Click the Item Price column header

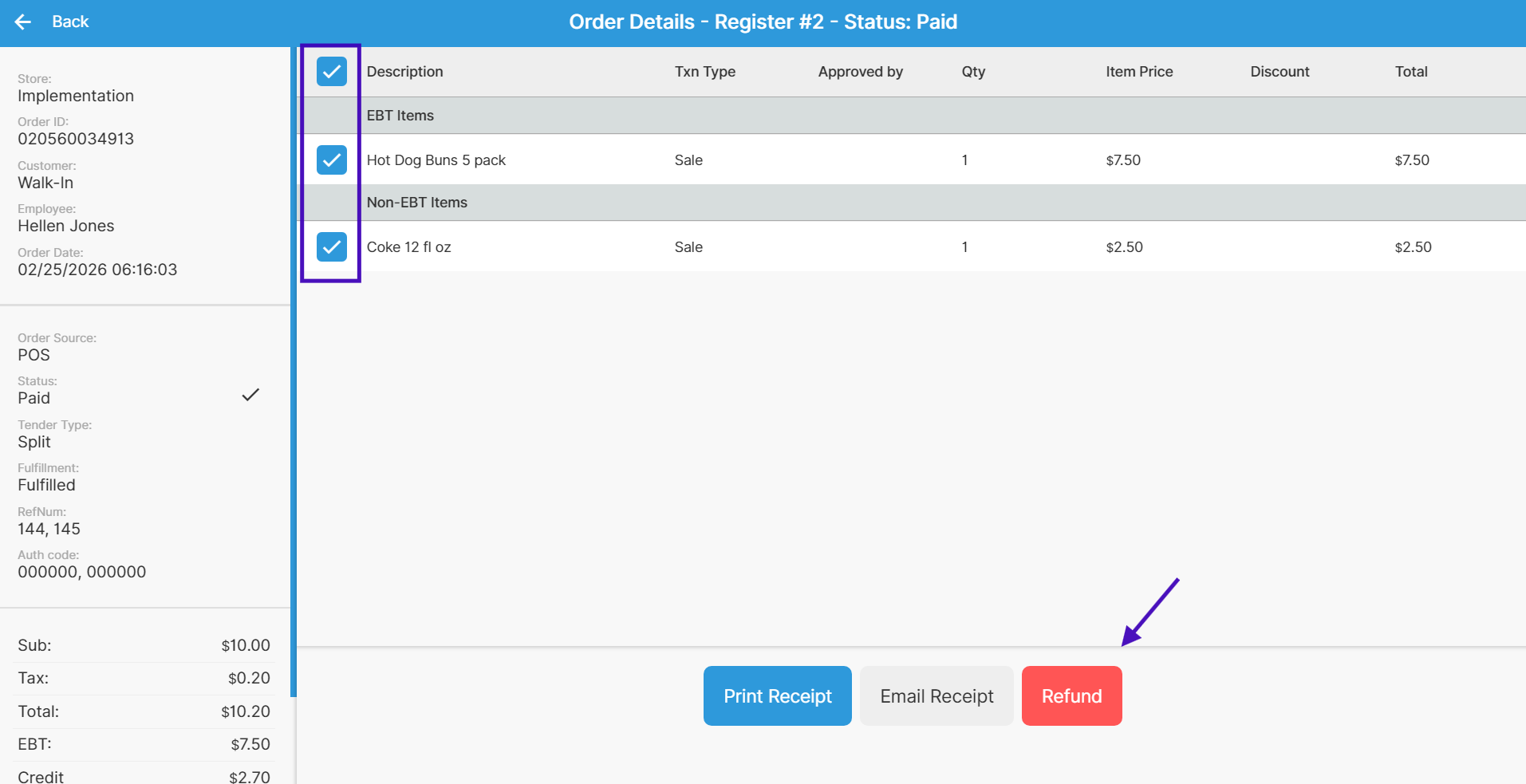1138,72
